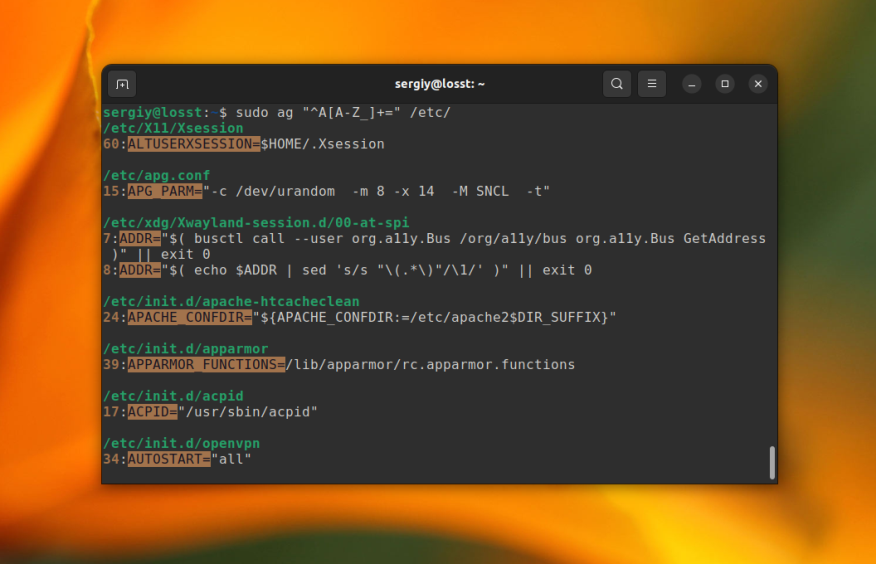
Task: Click the /etc/init.d/apparmor file path
Action: [185, 348]
